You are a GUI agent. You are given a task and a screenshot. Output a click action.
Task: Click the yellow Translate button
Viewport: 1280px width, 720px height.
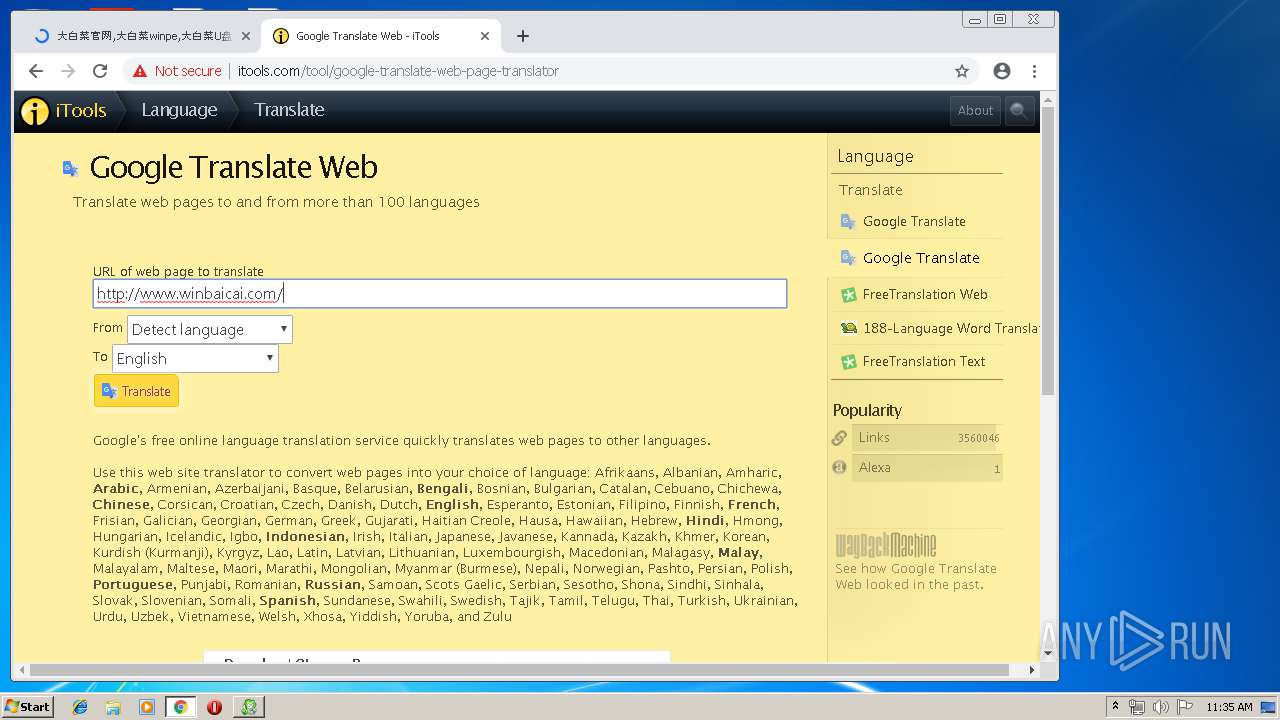click(x=136, y=391)
